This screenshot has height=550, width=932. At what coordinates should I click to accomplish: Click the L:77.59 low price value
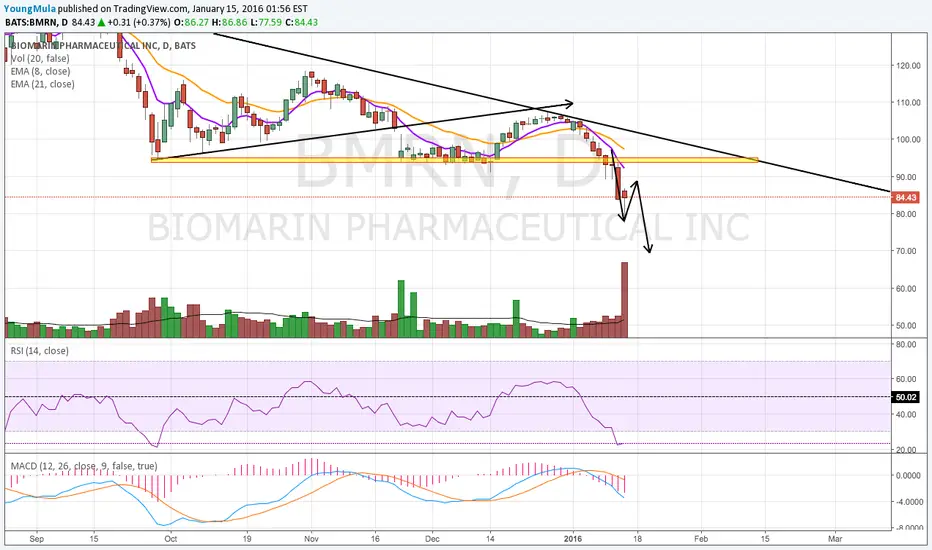click(266, 22)
